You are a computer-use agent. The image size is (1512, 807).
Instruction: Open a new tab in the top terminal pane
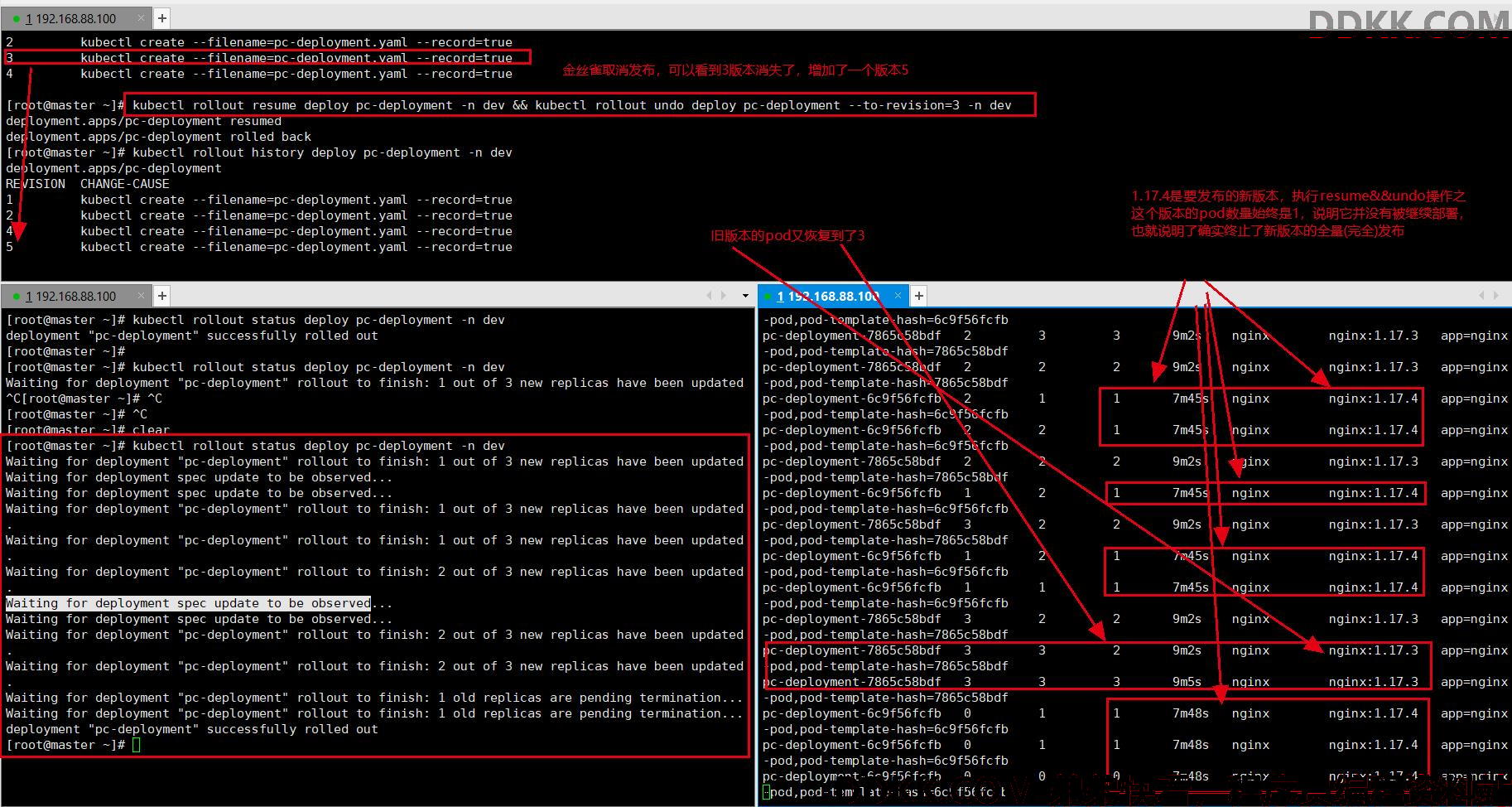pos(162,18)
